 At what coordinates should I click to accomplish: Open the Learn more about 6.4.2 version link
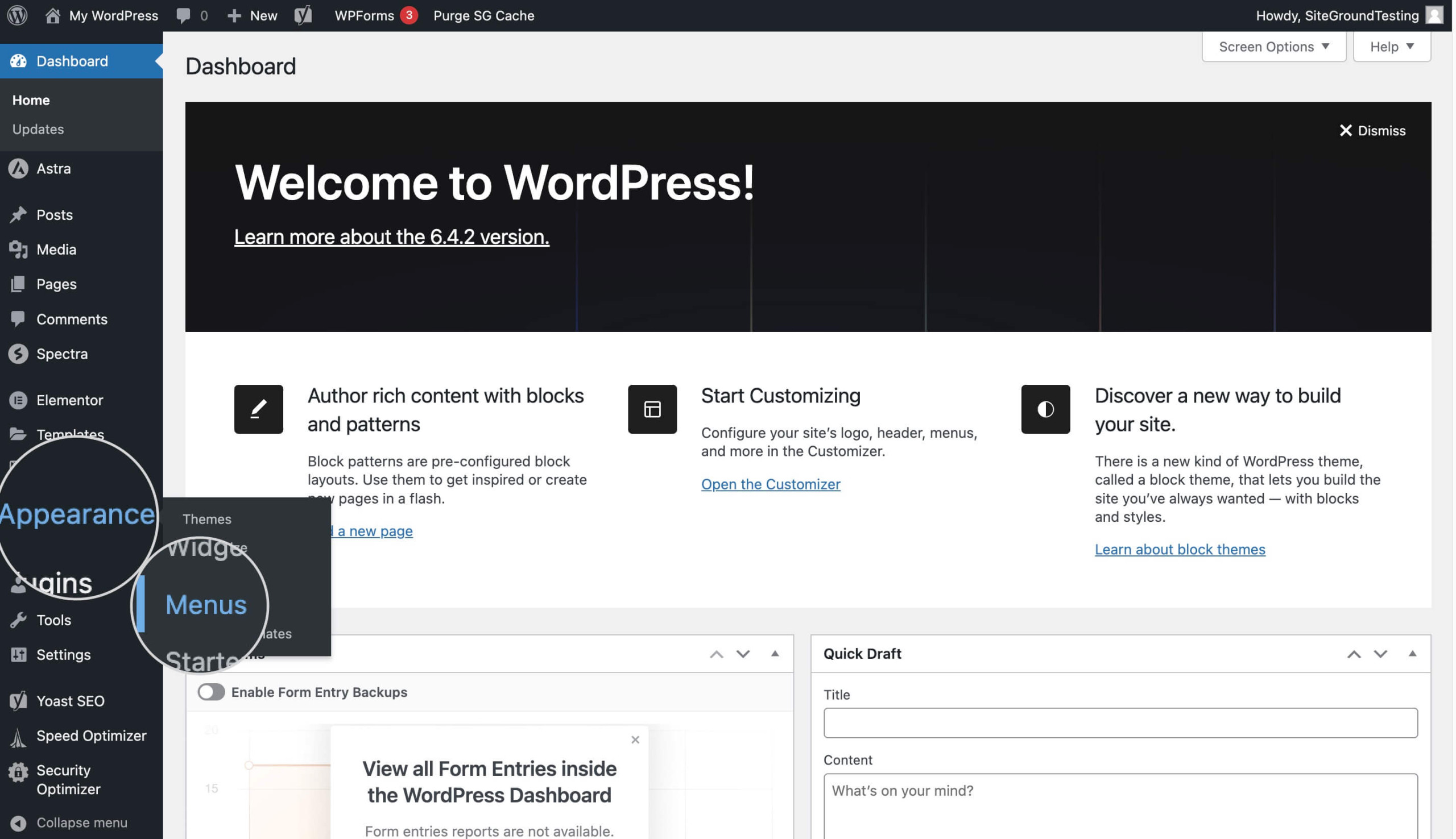pyautogui.click(x=391, y=237)
